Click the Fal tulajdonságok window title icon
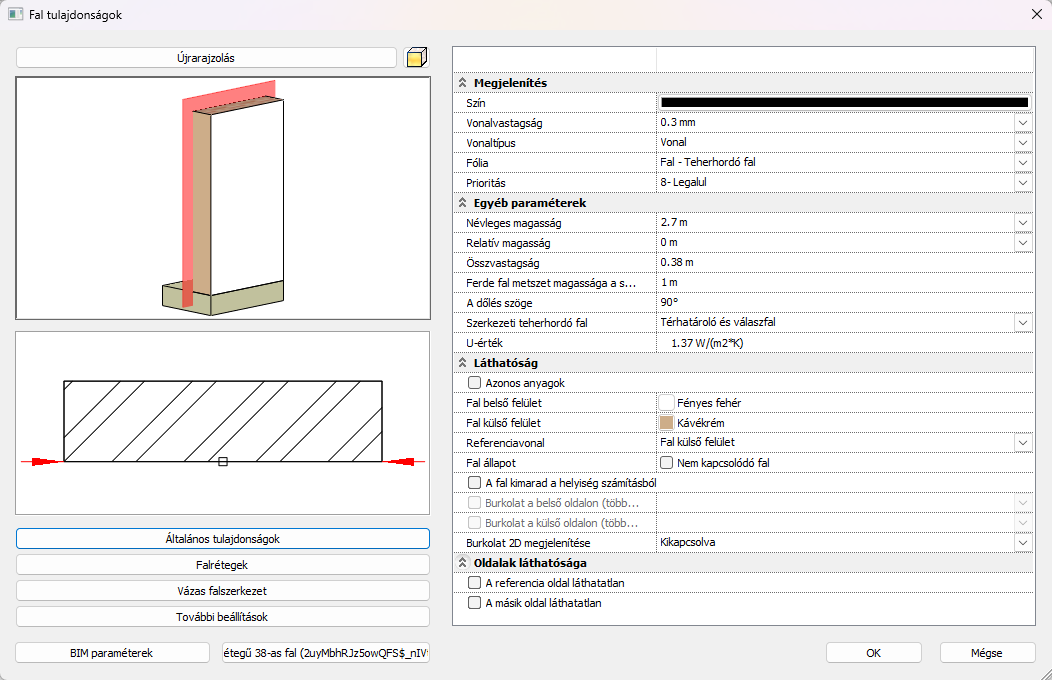 (x=15, y=14)
